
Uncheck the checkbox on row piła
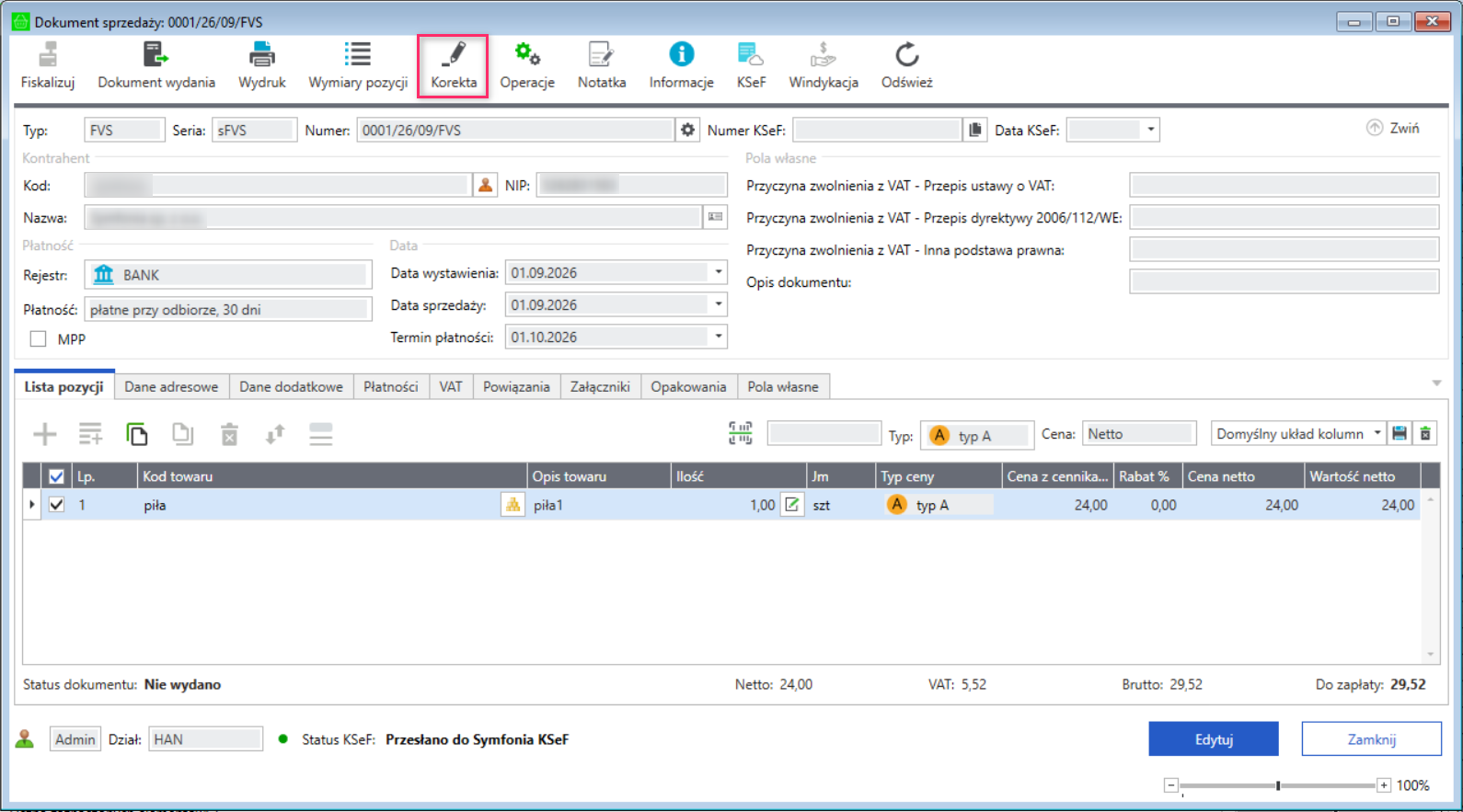(56, 505)
